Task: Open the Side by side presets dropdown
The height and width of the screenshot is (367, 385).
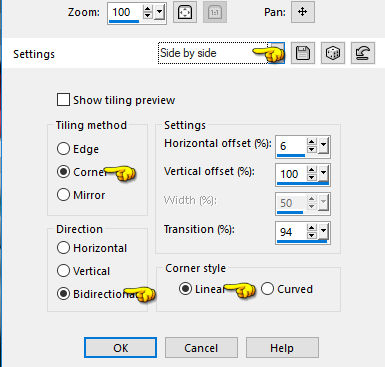Action: click(x=276, y=53)
